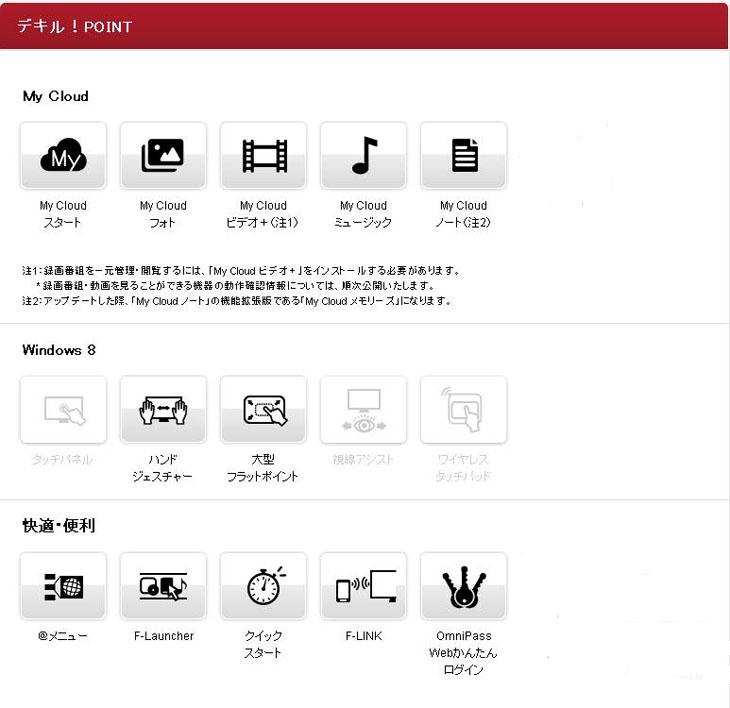The height and width of the screenshot is (708, 730).
Task: Click the footnote line starting with *録画番組・動画
Action: click(235, 285)
